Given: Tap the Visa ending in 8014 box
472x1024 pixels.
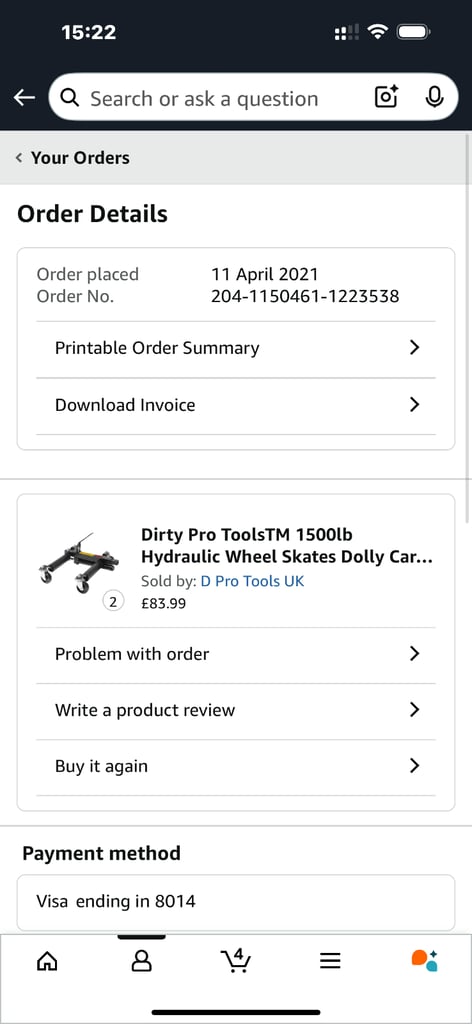Looking at the screenshot, I should click(x=236, y=903).
